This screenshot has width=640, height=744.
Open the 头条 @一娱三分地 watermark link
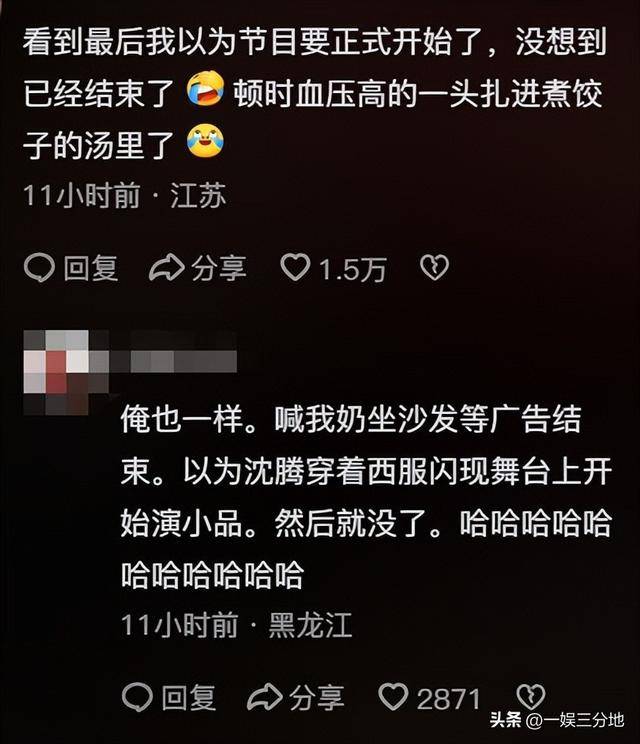coord(557,720)
